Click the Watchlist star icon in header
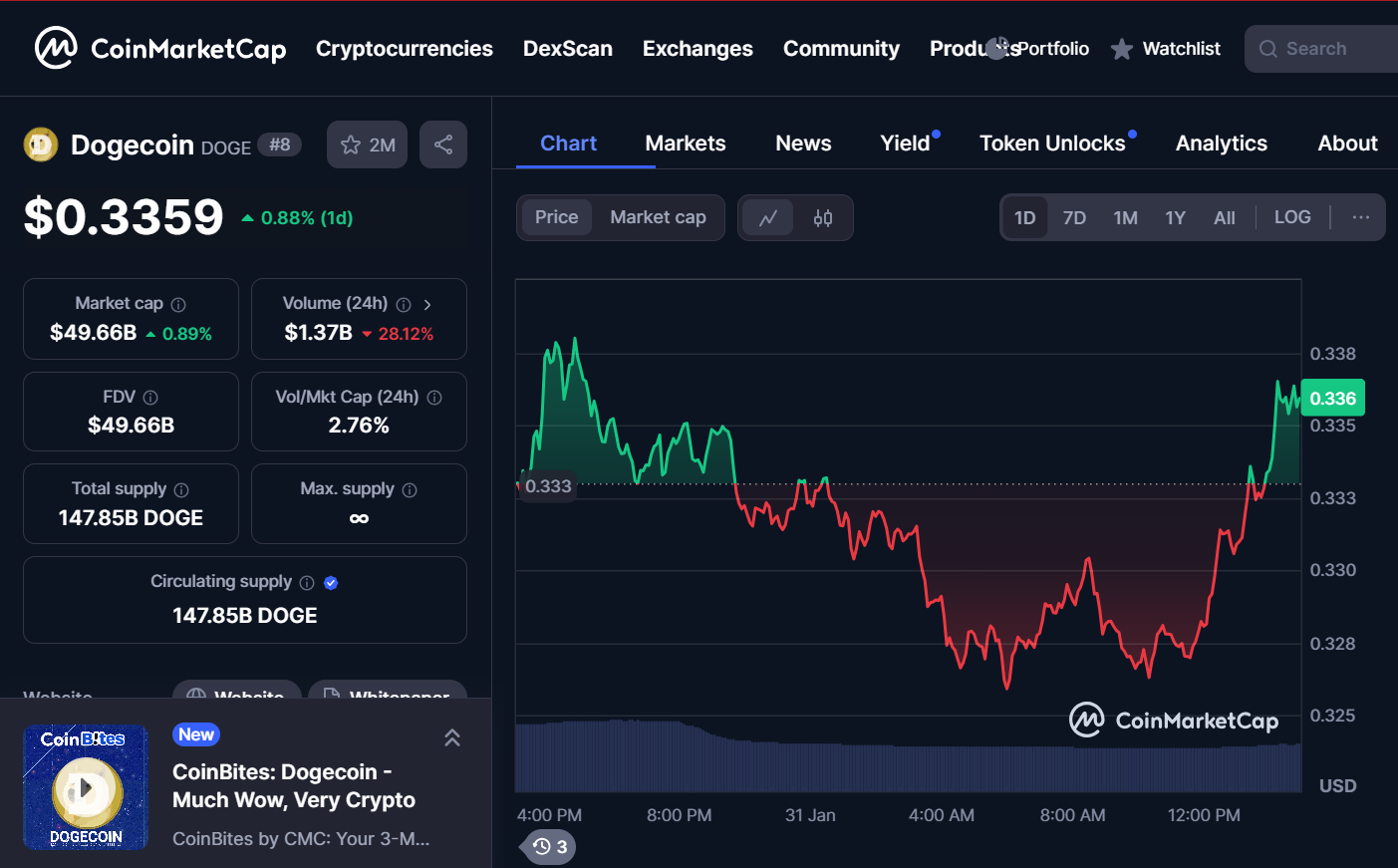Viewport: 1398px width, 868px height. [x=1122, y=49]
